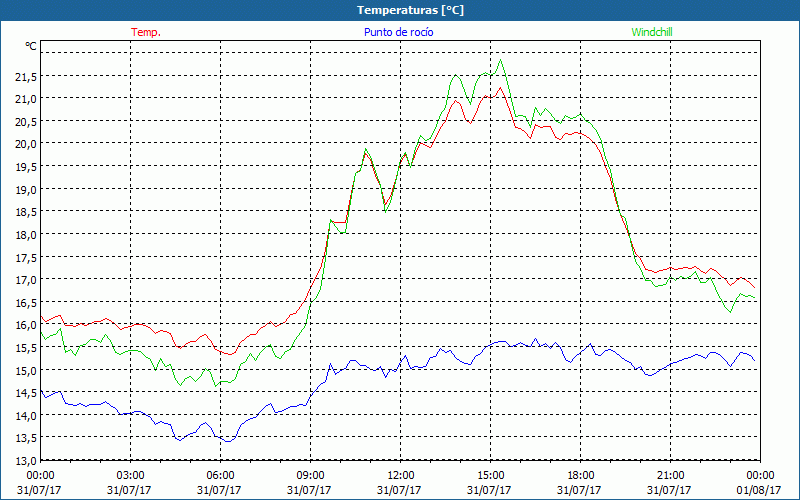
Task: Click the 31/07/17 date under 12:00
Action: pyautogui.click(x=399, y=490)
